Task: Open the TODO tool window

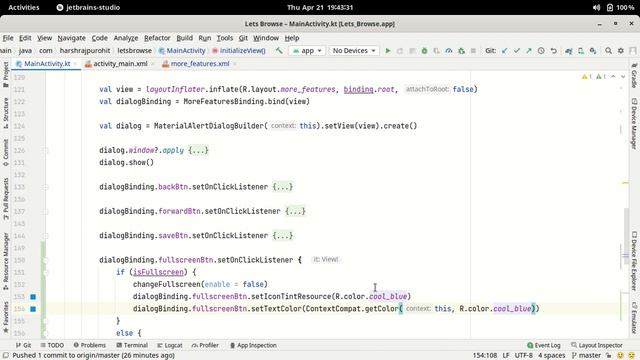Action: (x=52, y=345)
